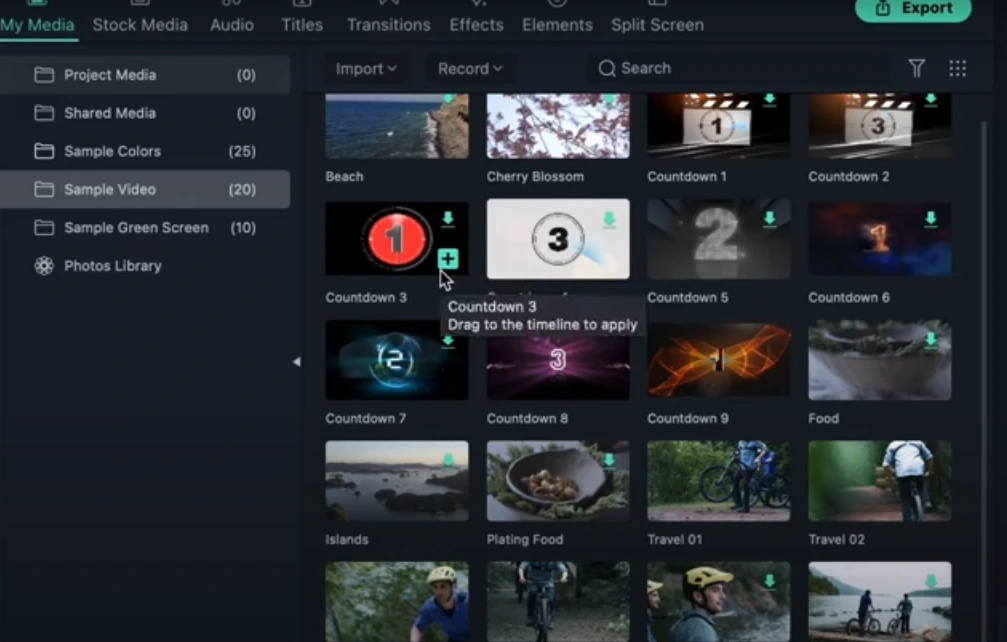Select the Project Media folder
Image resolution: width=1007 pixels, height=642 pixels.
click(145, 75)
